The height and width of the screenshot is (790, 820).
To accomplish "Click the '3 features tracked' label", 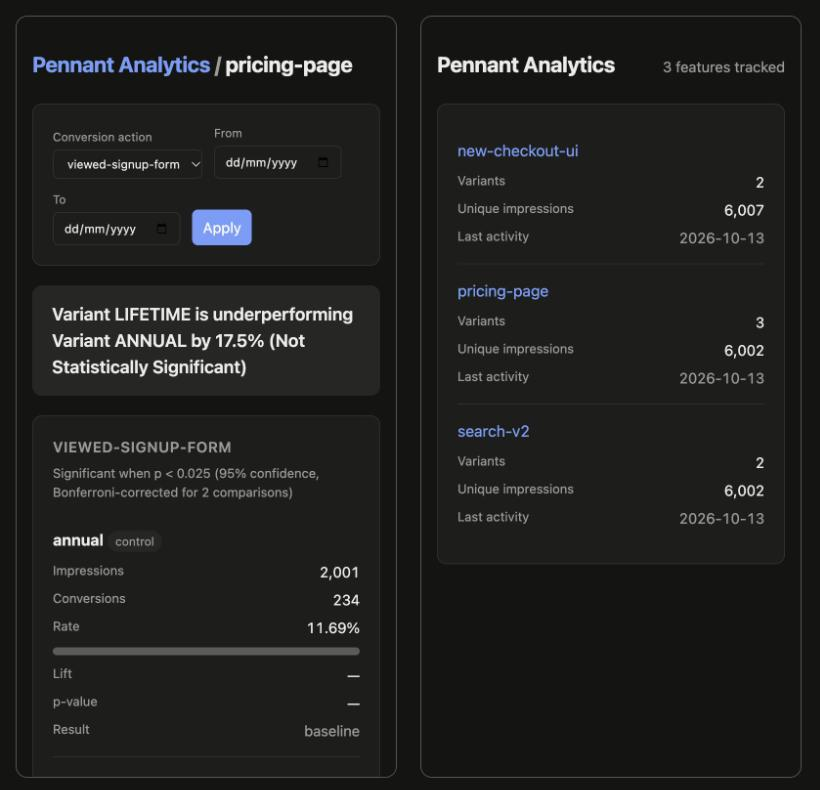I will (x=723, y=67).
